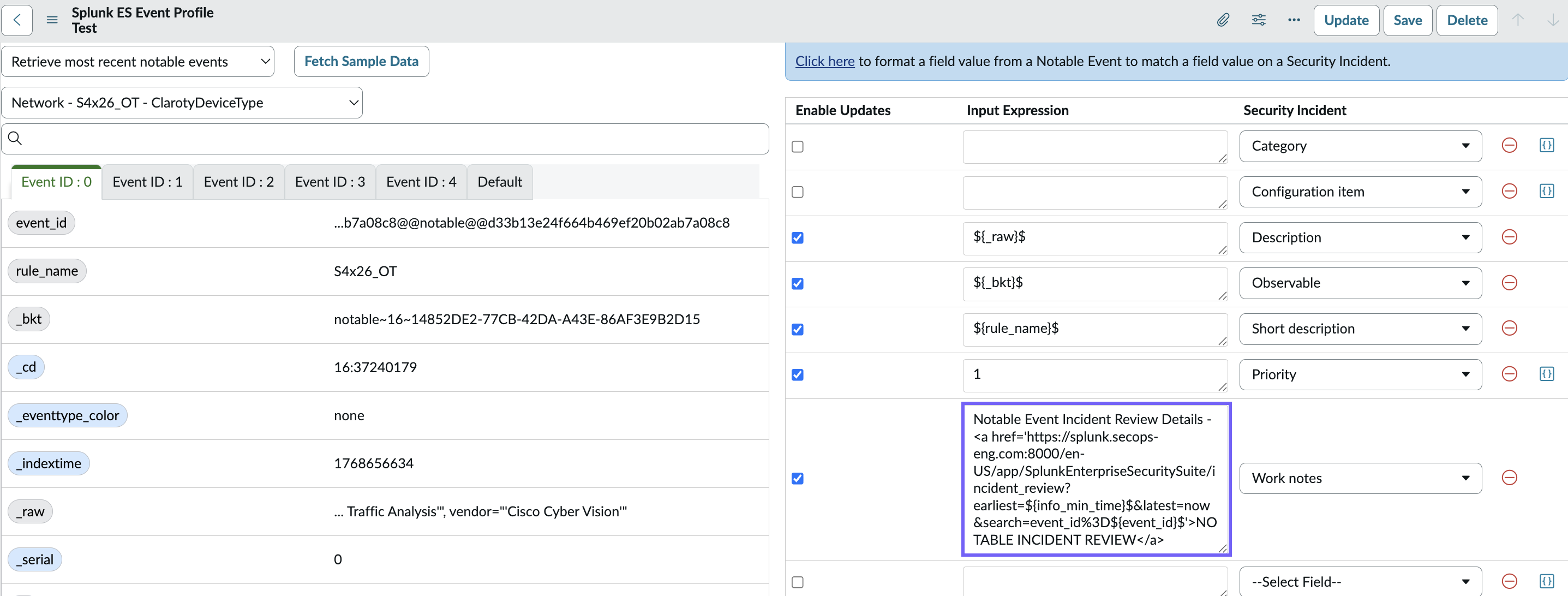This screenshot has height=596, width=1568.
Task: Open Retrieve most recent notable events dropdown
Action: pos(138,62)
